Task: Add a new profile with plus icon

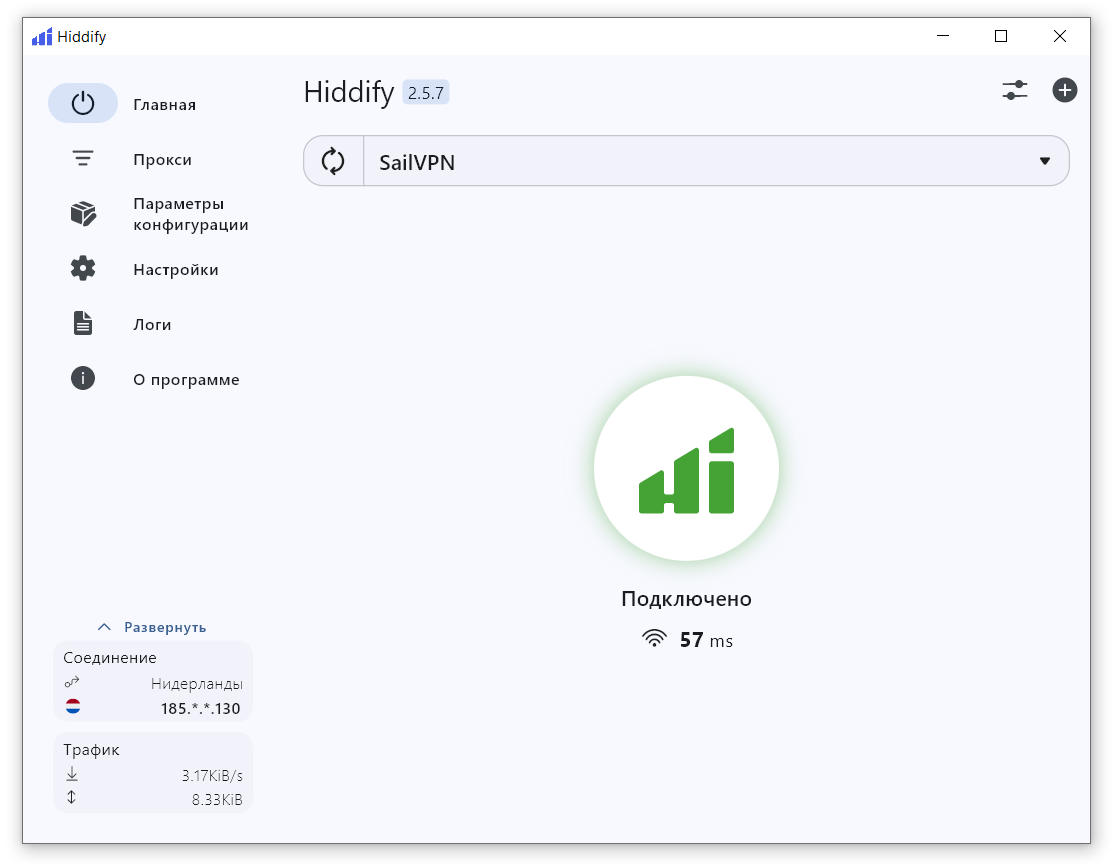Action: 1065,90
